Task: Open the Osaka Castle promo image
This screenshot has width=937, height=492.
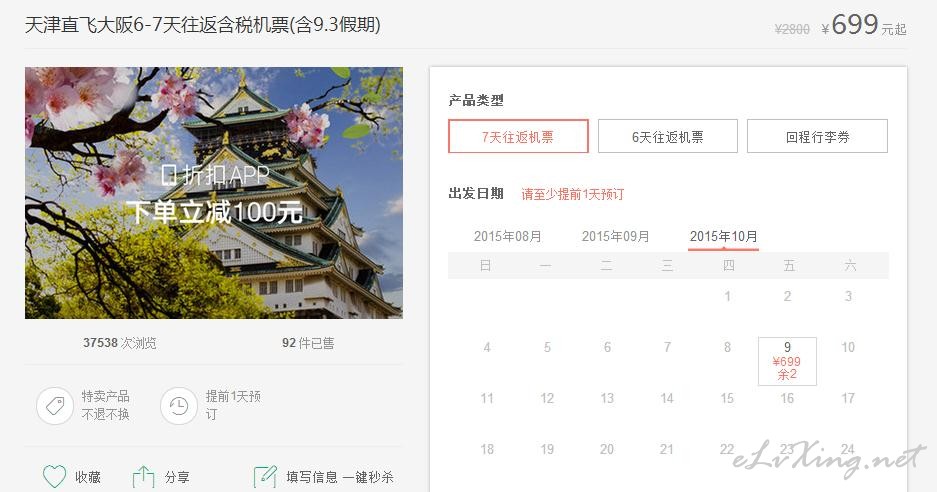Action: 214,192
